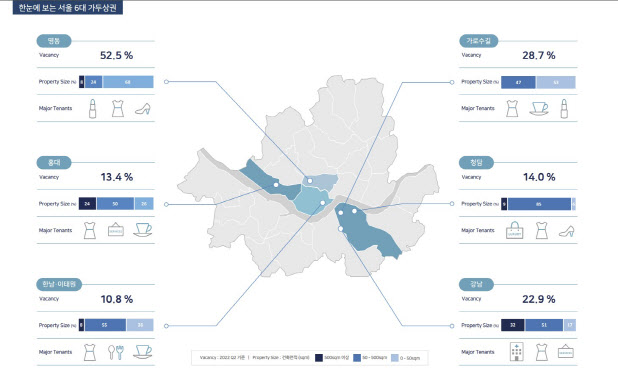Click the coffee cup icon in 한남·이태원 section
618x373 pixels.
click(x=142, y=352)
